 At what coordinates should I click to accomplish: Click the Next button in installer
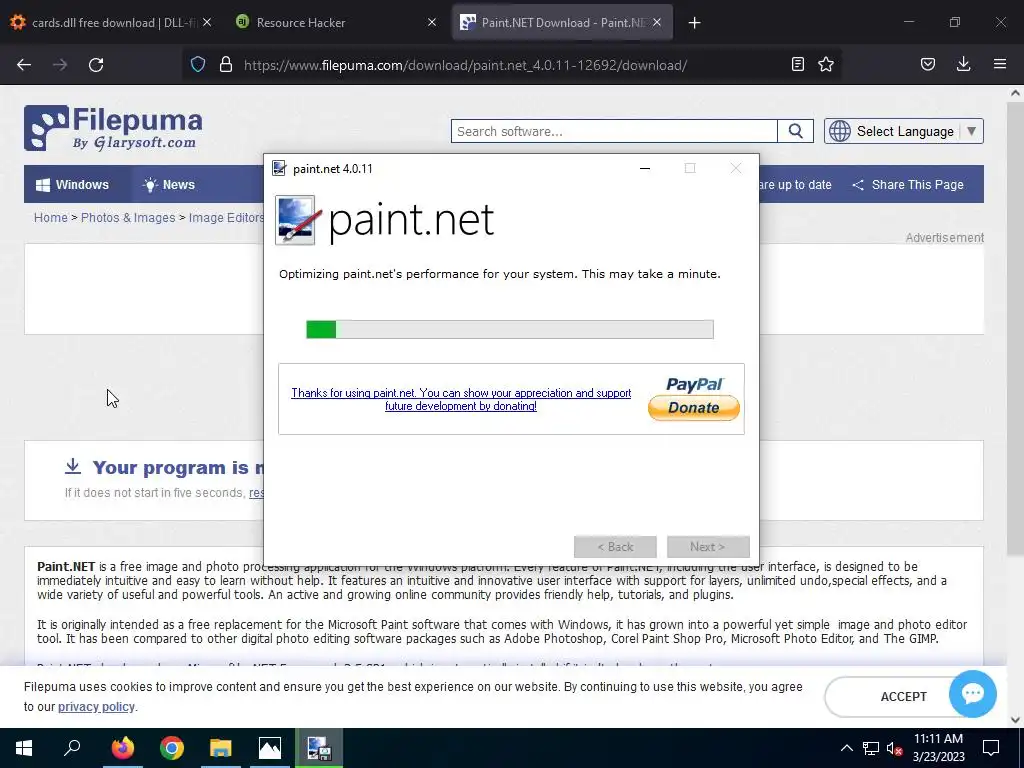pyautogui.click(x=708, y=547)
